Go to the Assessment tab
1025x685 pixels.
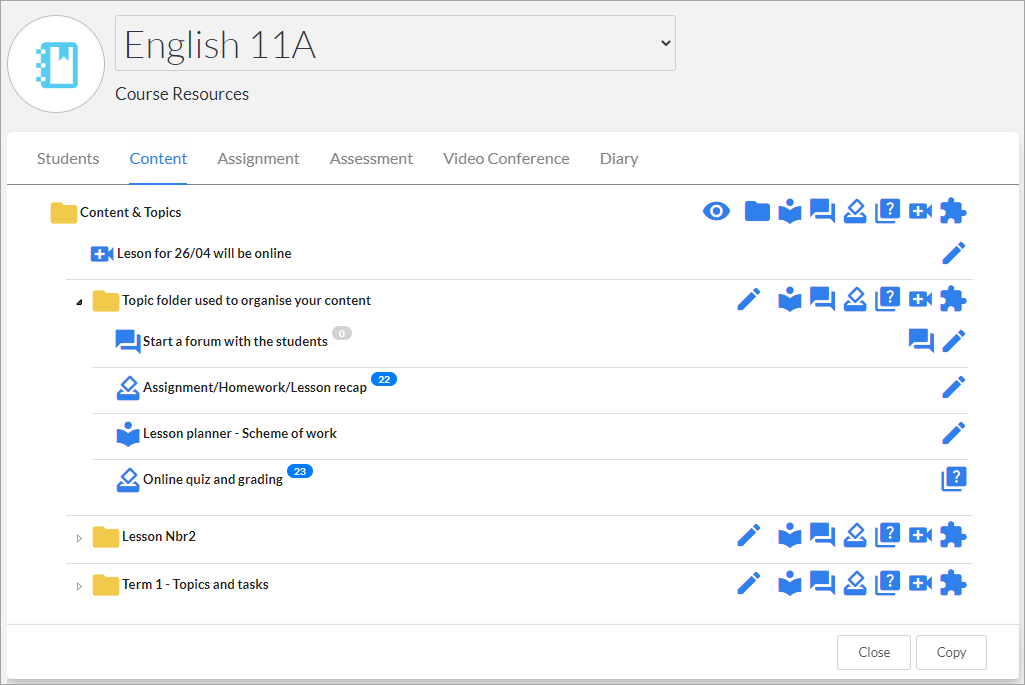(x=371, y=159)
